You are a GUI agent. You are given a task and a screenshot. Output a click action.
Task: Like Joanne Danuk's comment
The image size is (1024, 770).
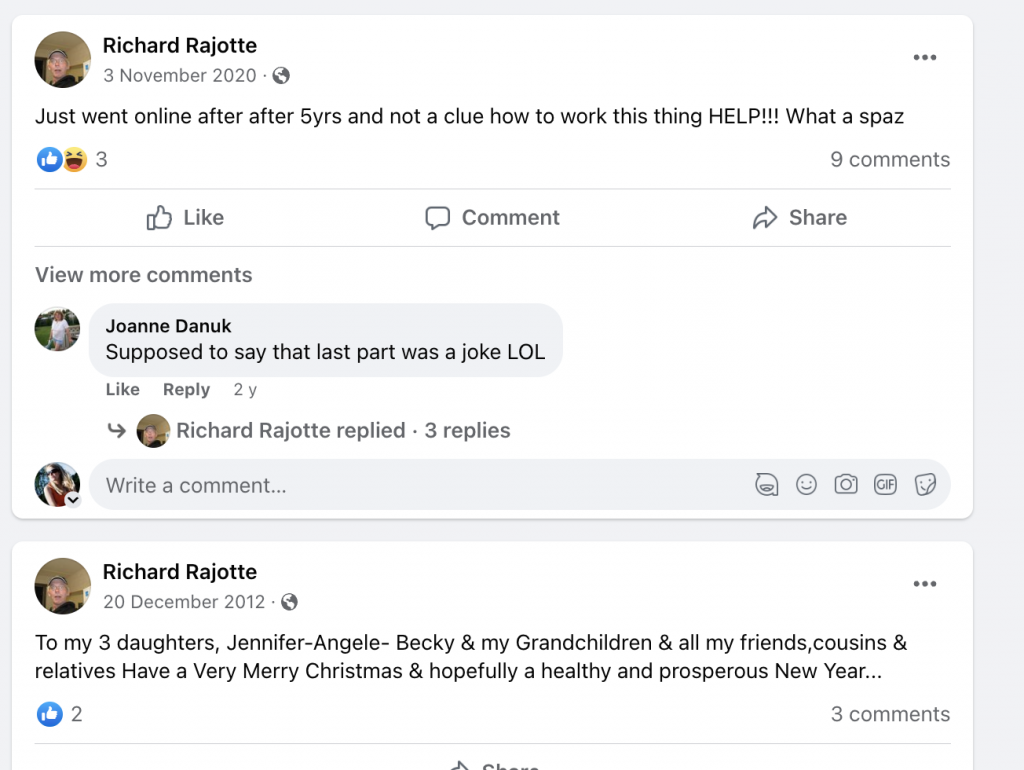123,390
